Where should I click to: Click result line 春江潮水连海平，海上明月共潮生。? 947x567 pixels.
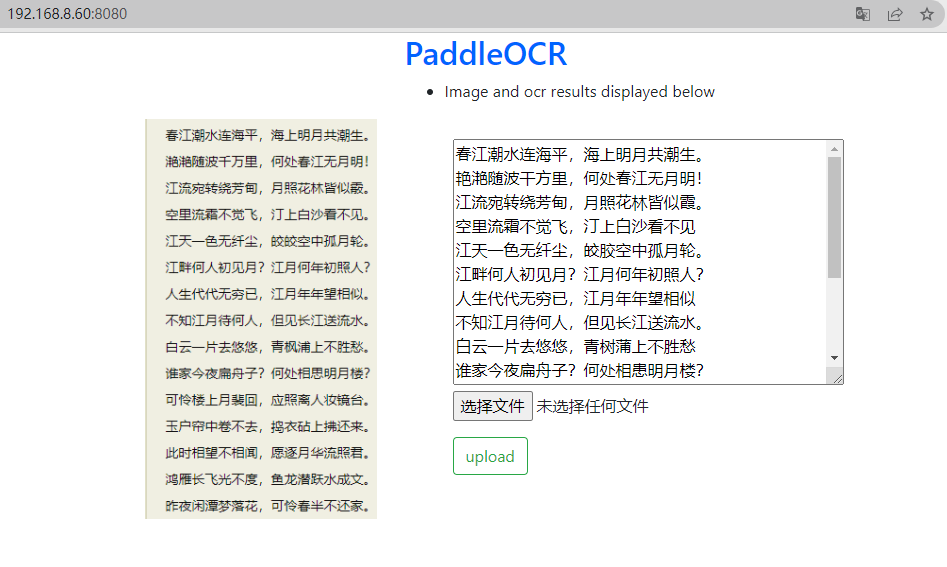(x=580, y=155)
